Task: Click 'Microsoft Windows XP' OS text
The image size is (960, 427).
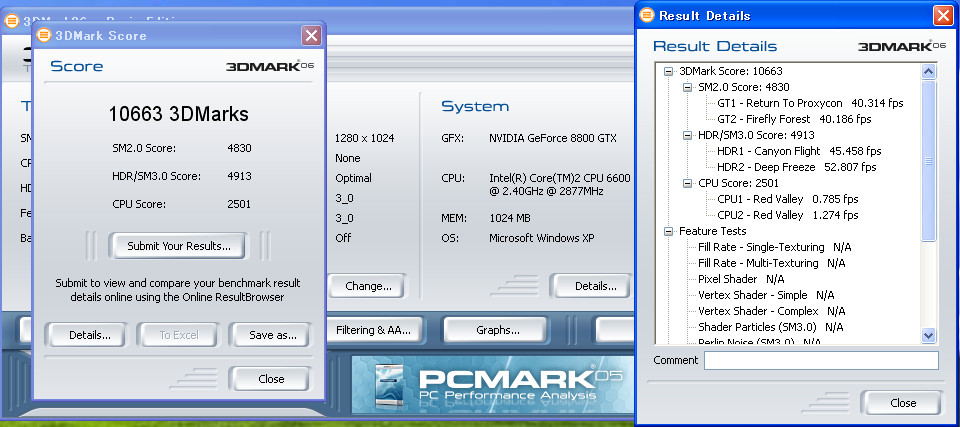Action: [x=541, y=238]
